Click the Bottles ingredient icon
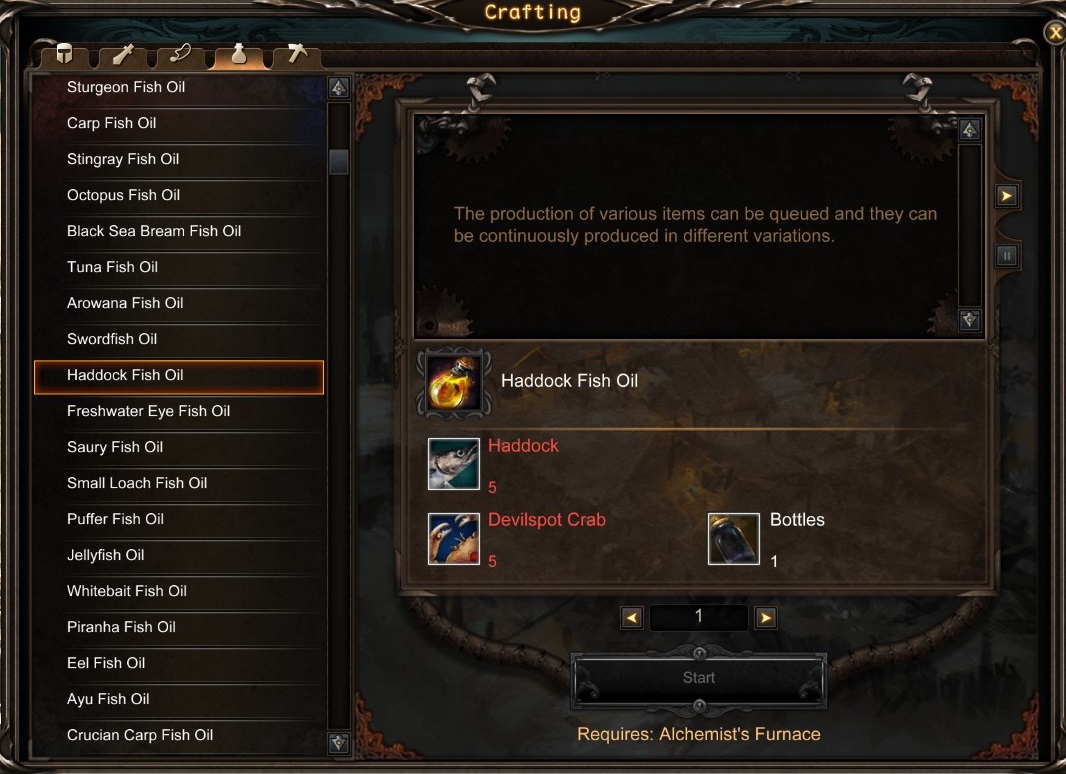The image size is (1066, 774). point(734,539)
